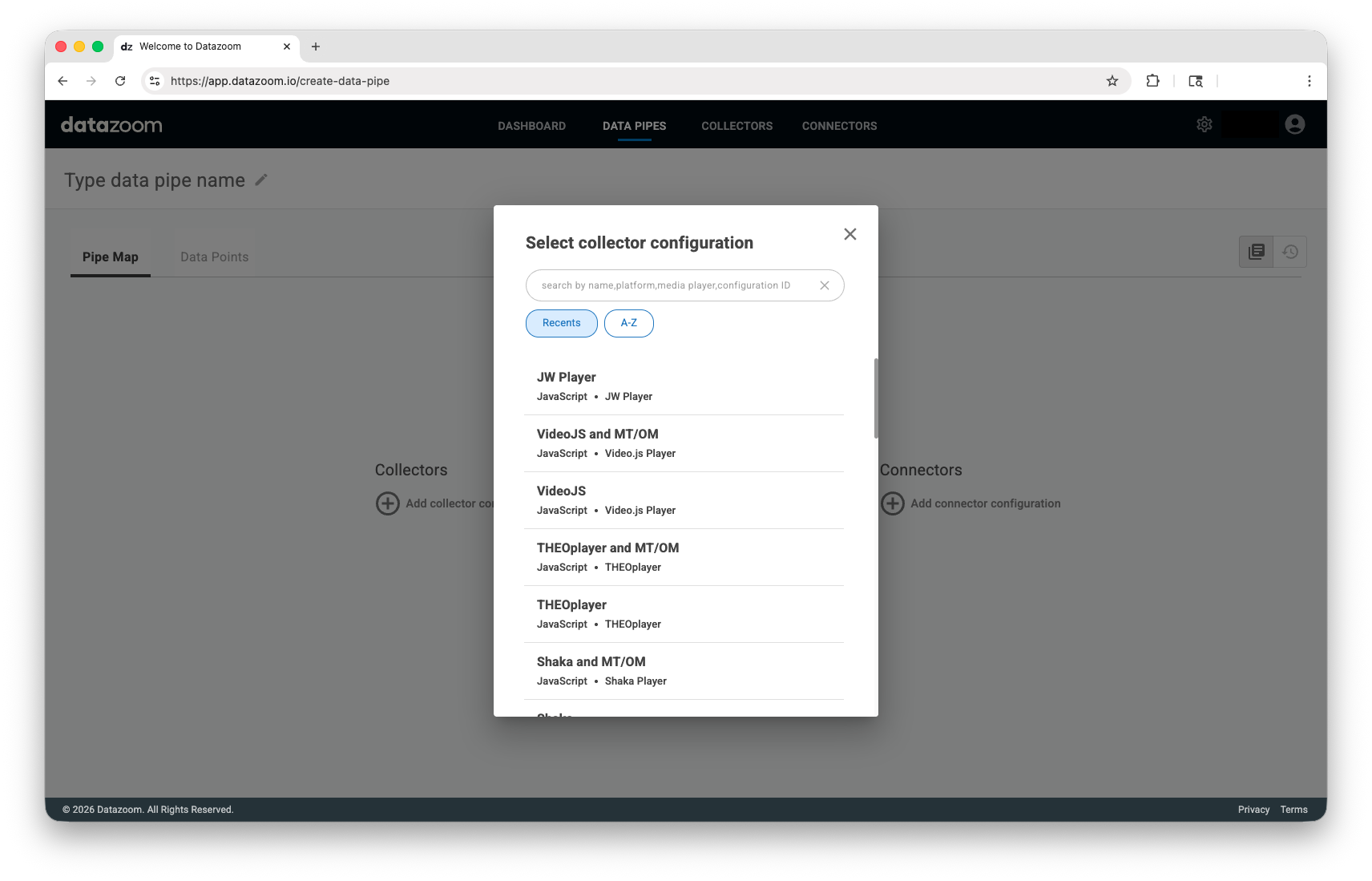Select the Welcome to Datazoom browser tab
Screen dimensions: 1372x881
(207, 46)
